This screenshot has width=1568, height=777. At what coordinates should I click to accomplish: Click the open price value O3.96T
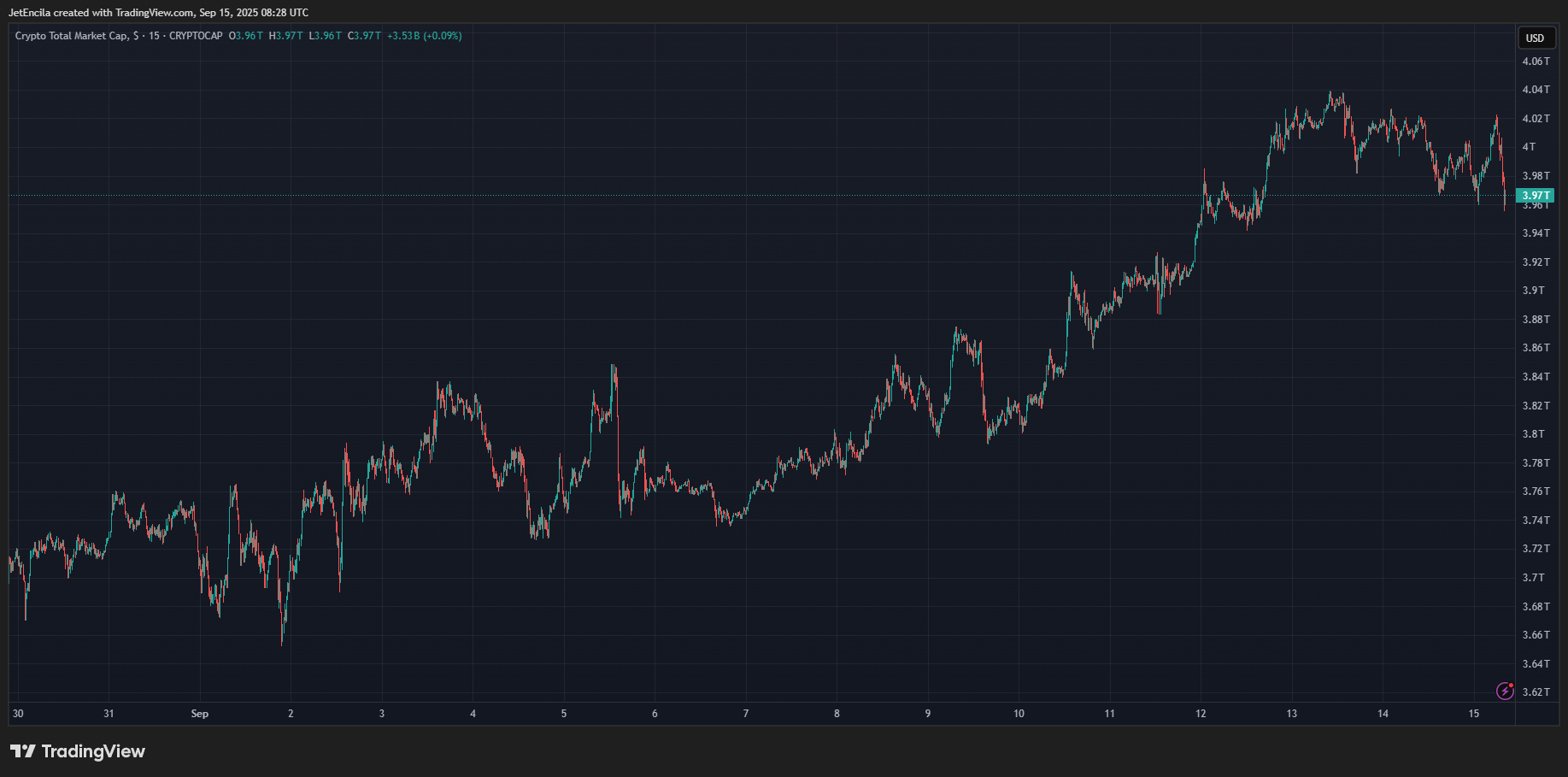pos(246,36)
